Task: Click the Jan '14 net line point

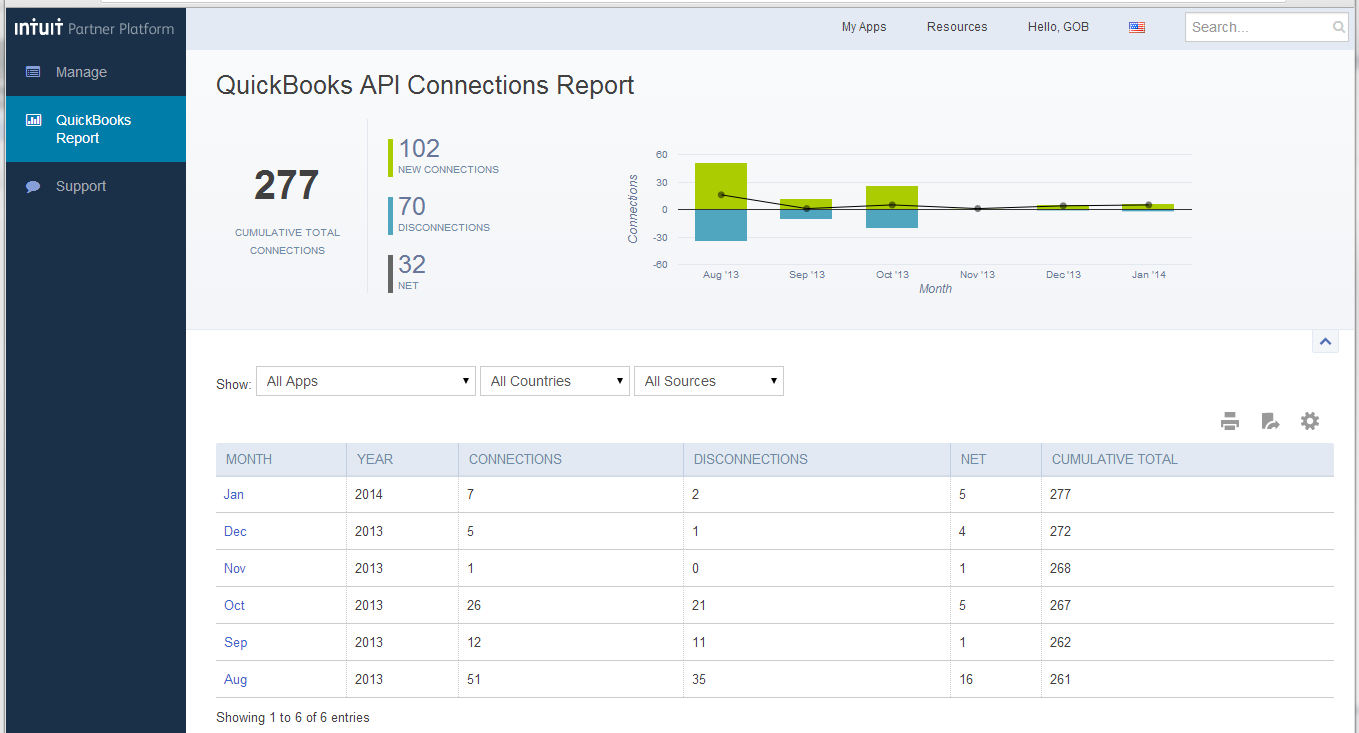Action: click(x=1148, y=205)
